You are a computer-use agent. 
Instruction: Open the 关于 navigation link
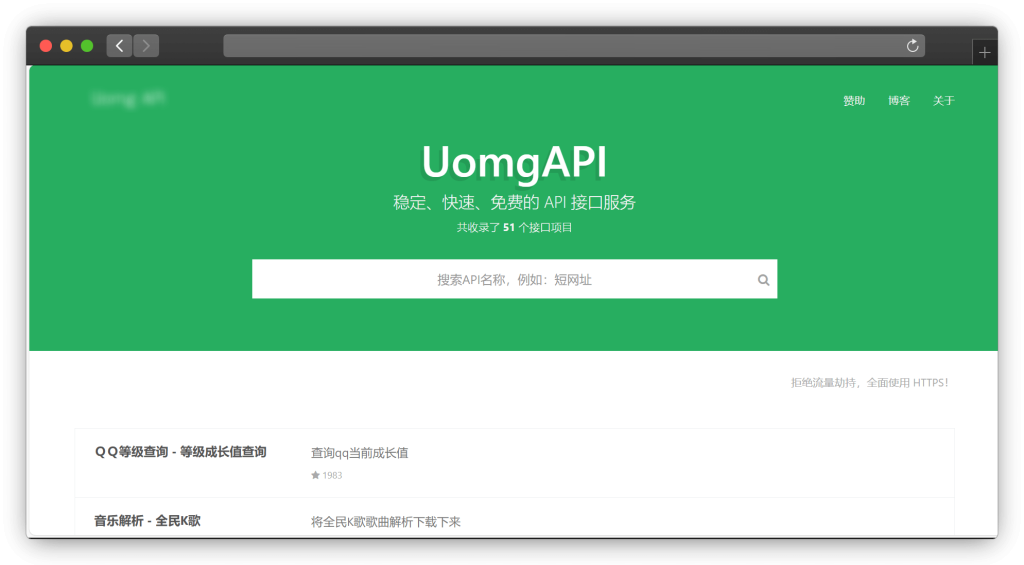[944, 101]
